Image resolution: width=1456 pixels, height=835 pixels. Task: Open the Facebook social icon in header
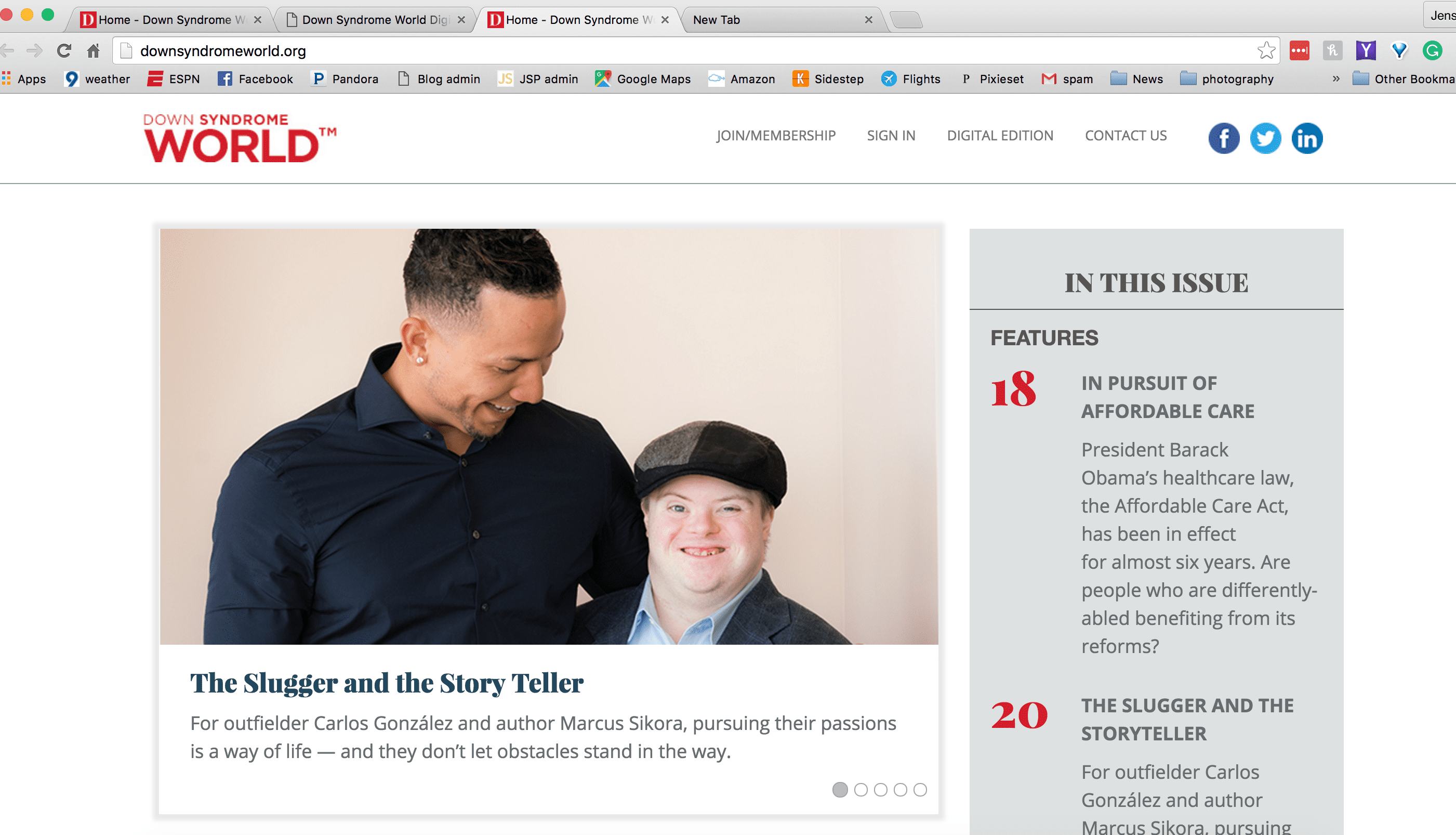pos(1223,138)
